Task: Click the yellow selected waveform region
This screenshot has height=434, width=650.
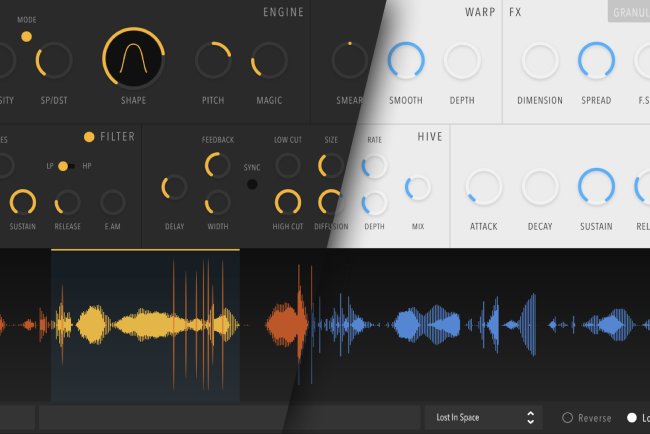Action: pyautogui.click(x=145, y=325)
